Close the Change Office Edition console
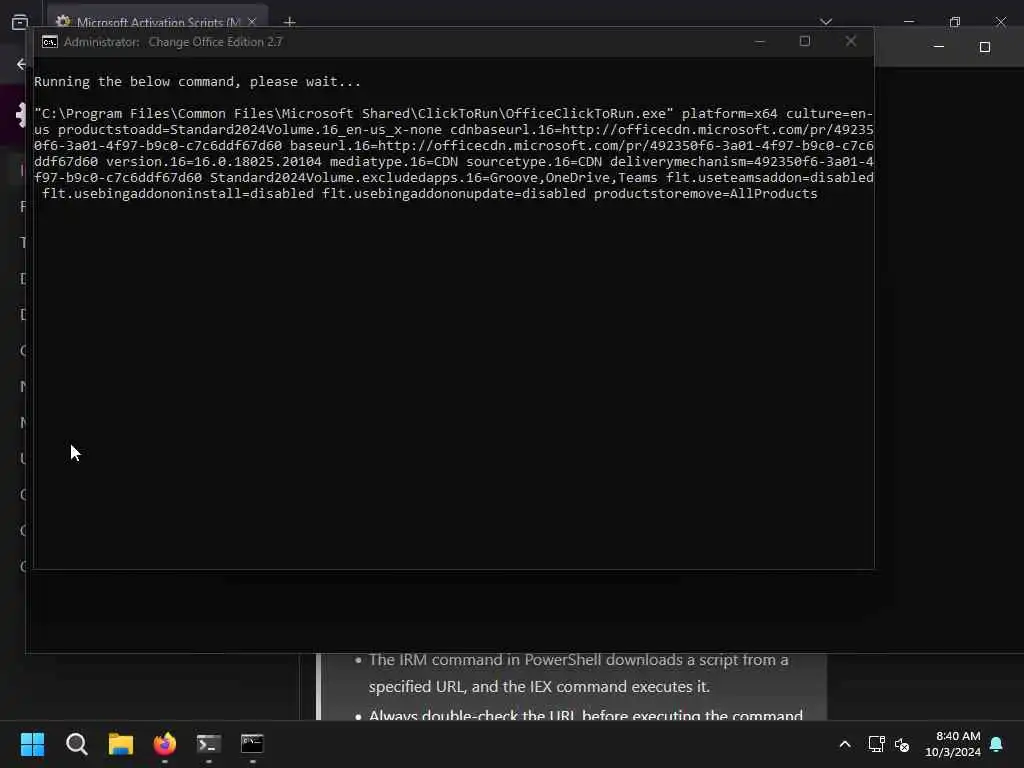This screenshot has height=768, width=1024. pos(850,42)
